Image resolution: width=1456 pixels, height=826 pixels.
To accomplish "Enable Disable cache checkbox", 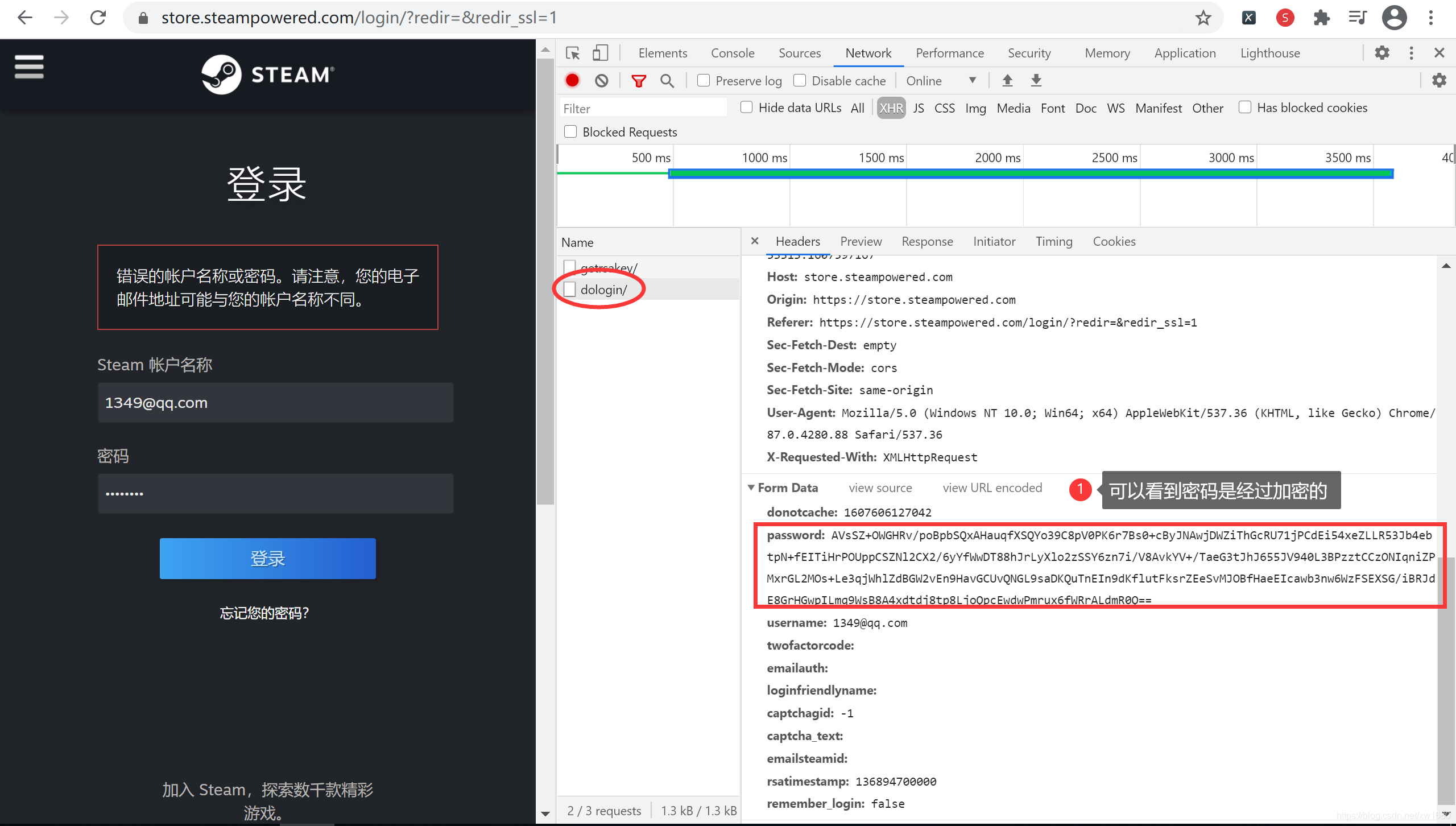I will click(800, 81).
